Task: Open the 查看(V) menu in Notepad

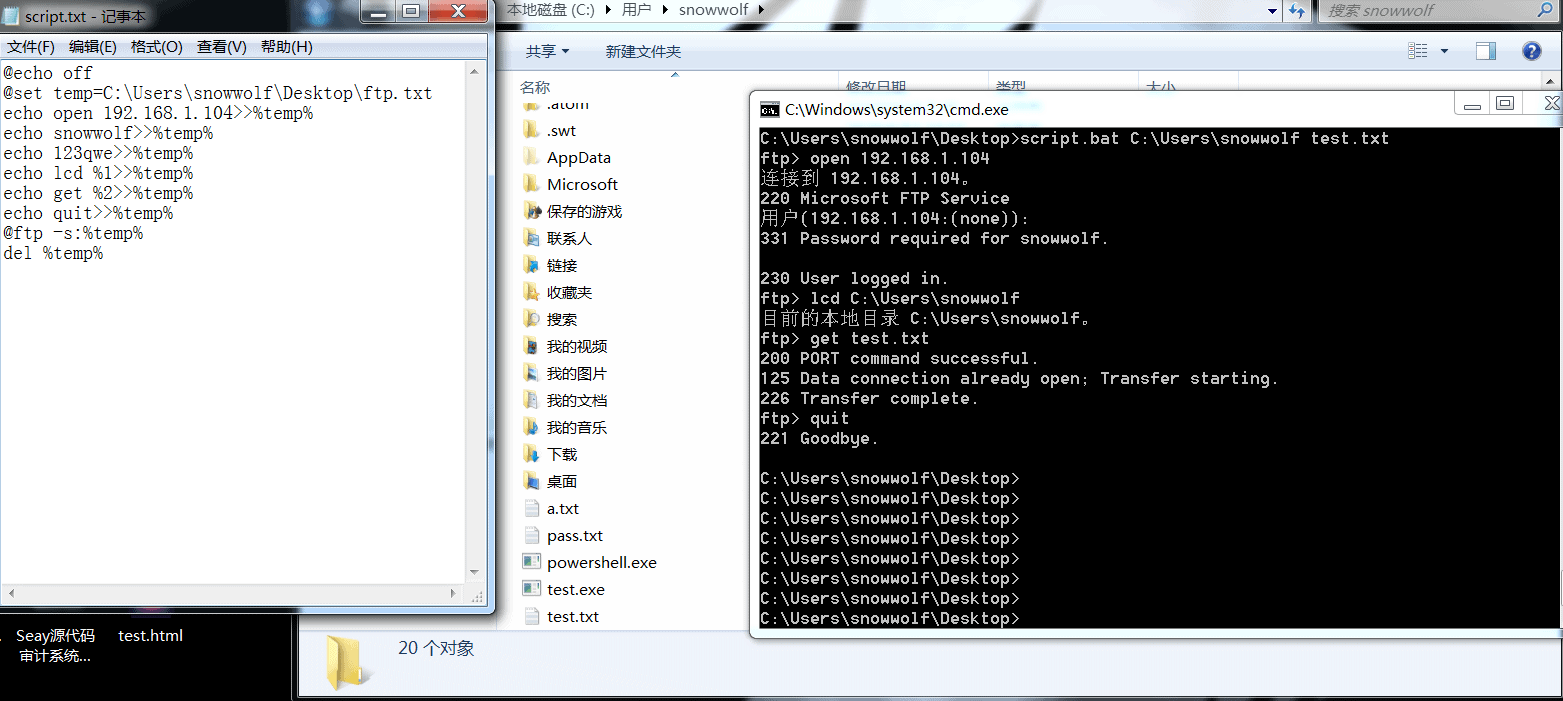Action: [222, 47]
